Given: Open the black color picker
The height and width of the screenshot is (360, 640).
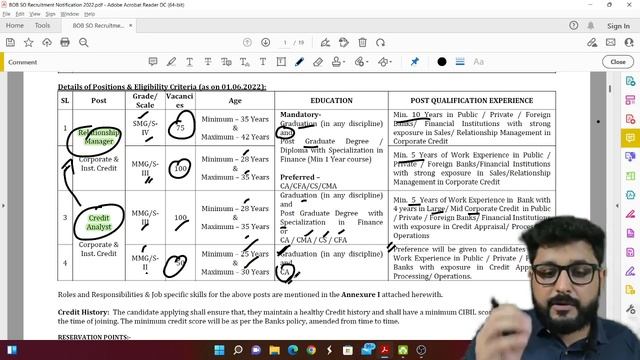Looking at the screenshot, I should (442, 62).
